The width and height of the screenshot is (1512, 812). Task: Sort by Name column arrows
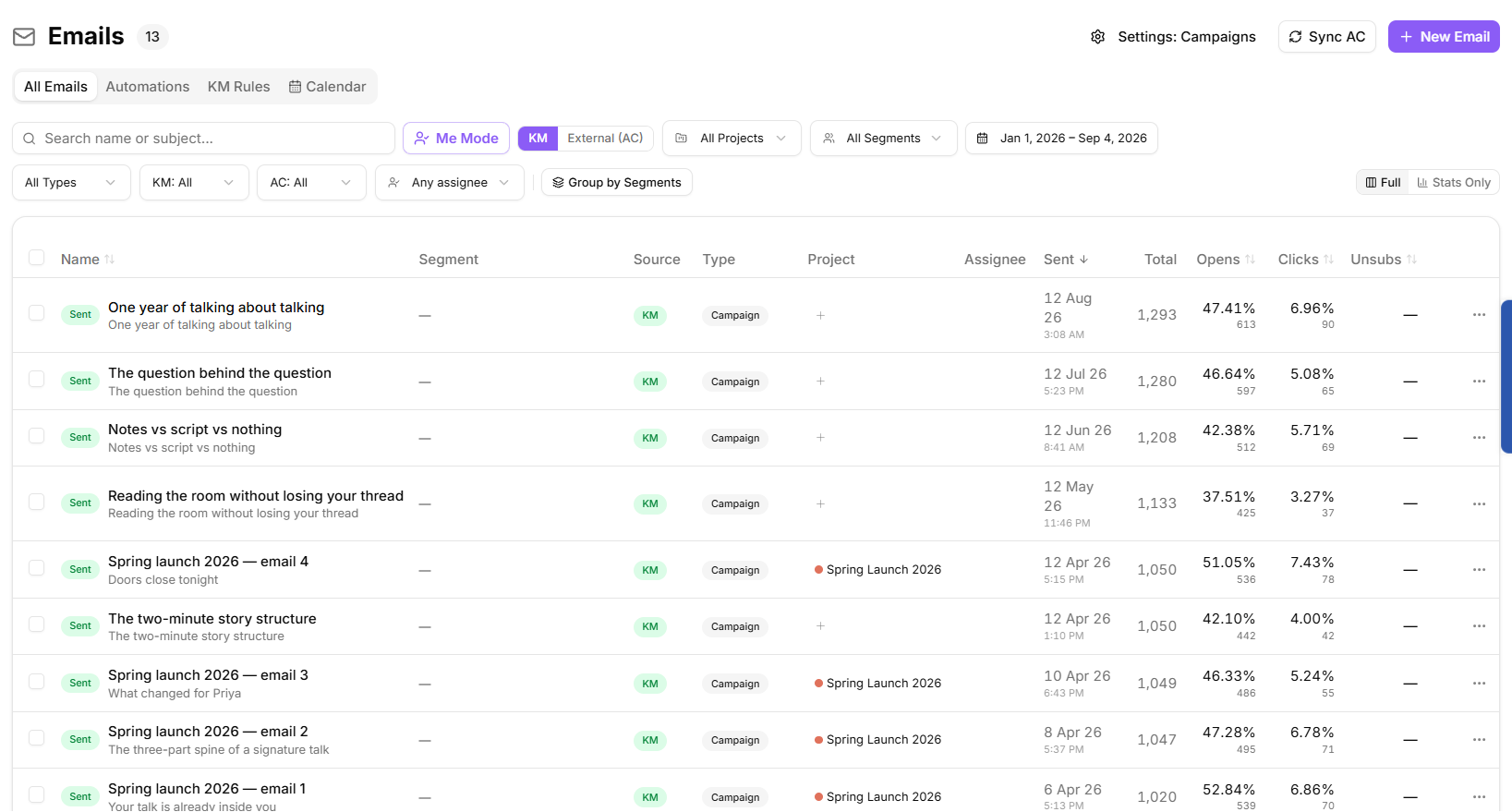(x=110, y=260)
